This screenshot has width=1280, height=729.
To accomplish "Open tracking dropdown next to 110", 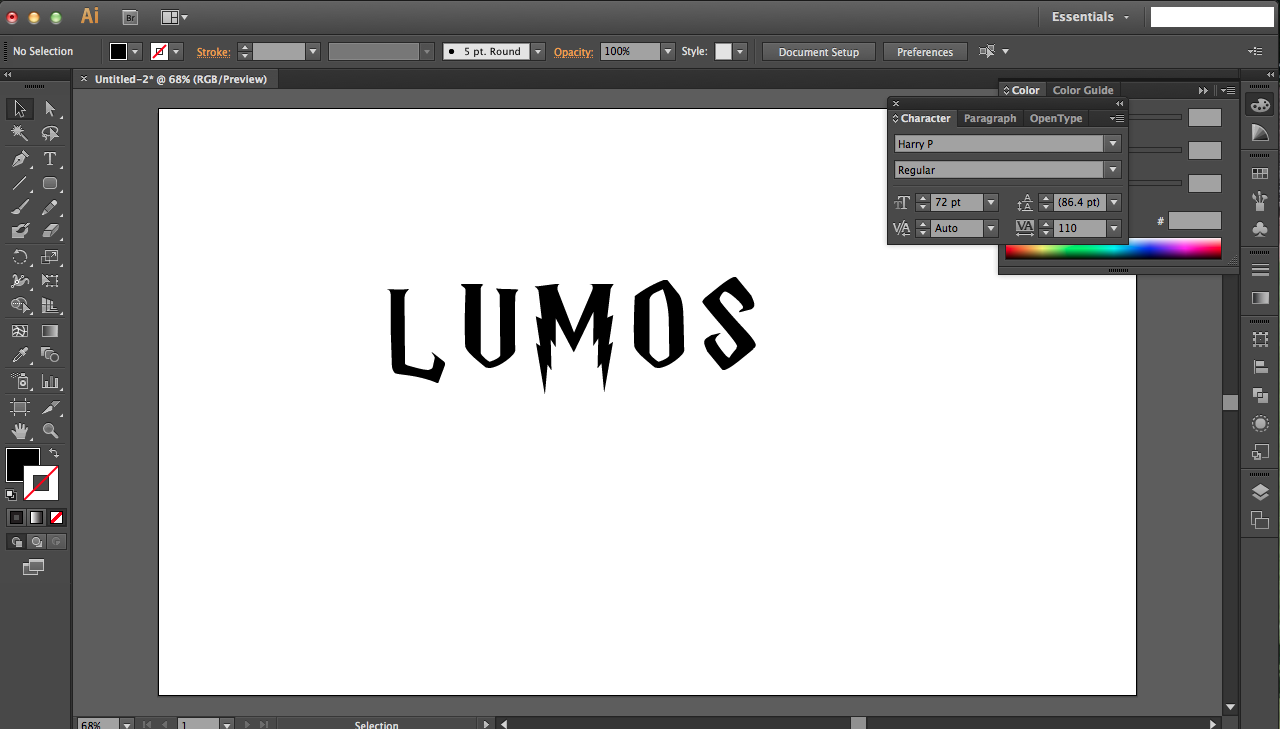I will point(1114,228).
